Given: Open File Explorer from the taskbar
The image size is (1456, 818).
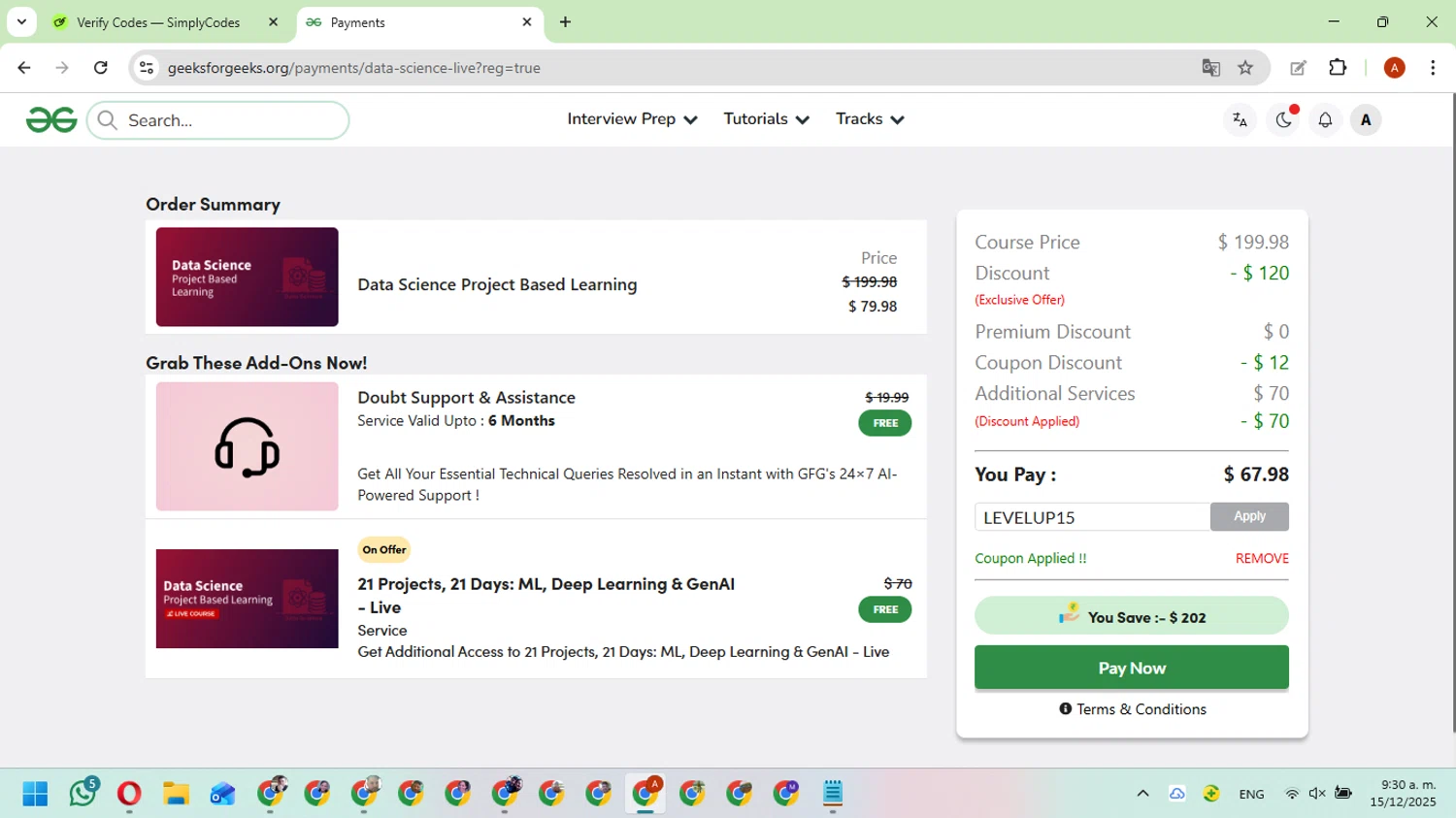Looking at the screenshot, I should click(x=176, y=794).
